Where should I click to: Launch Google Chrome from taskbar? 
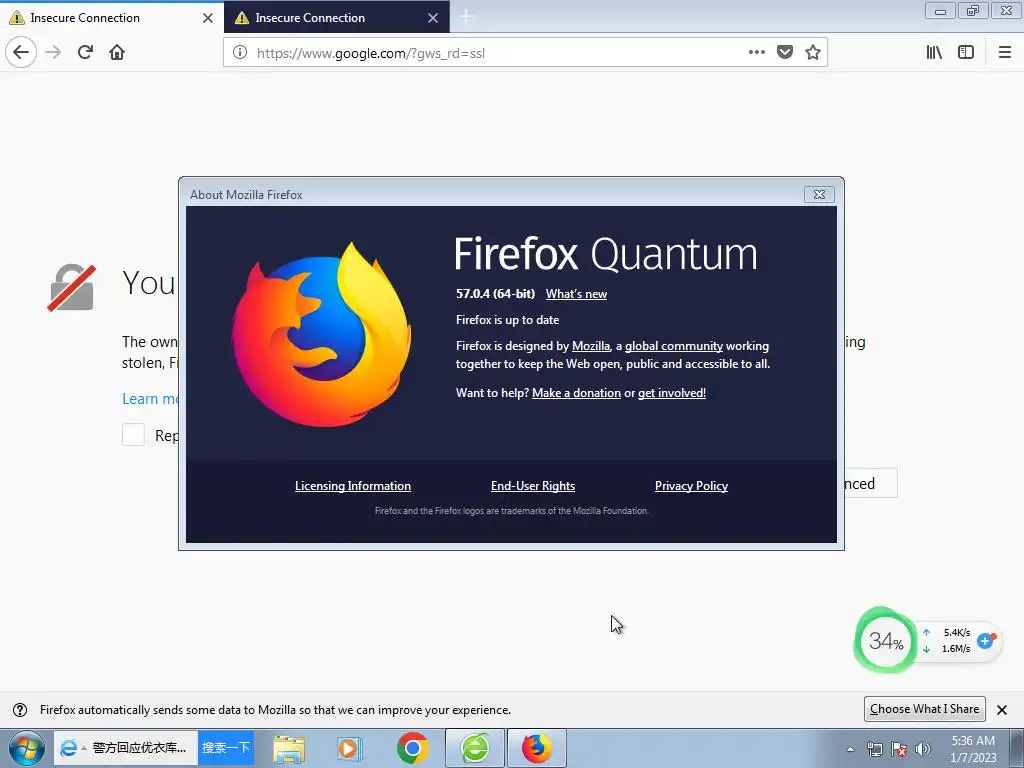click(x=412, y=748)
